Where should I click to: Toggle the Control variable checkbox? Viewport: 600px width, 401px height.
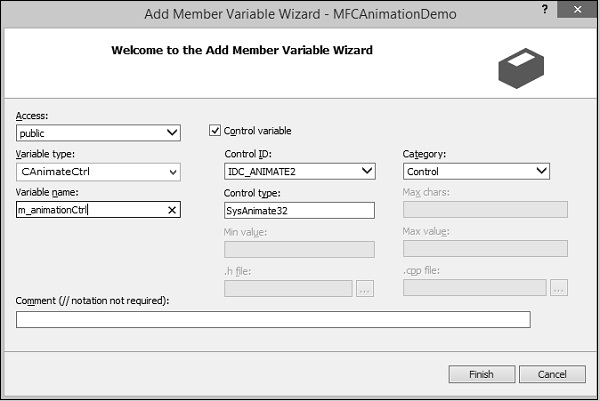[x=215, y=130]
